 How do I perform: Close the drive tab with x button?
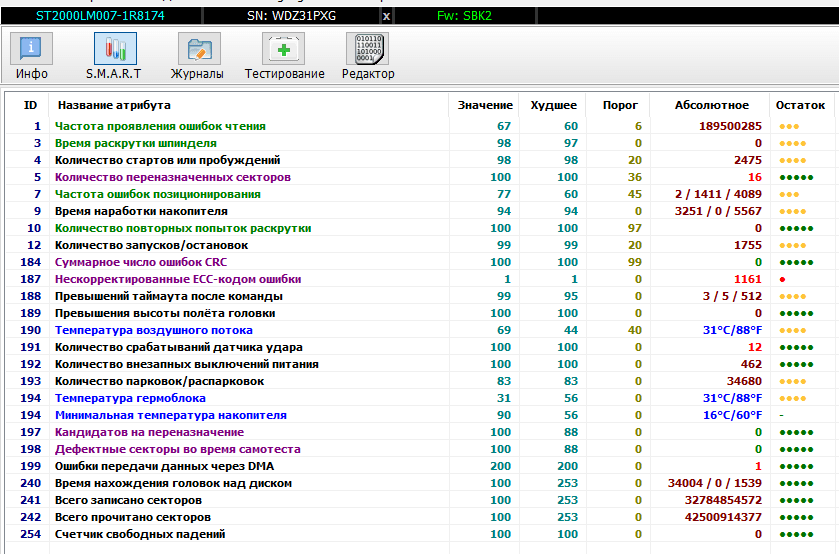tap(387, 17)
